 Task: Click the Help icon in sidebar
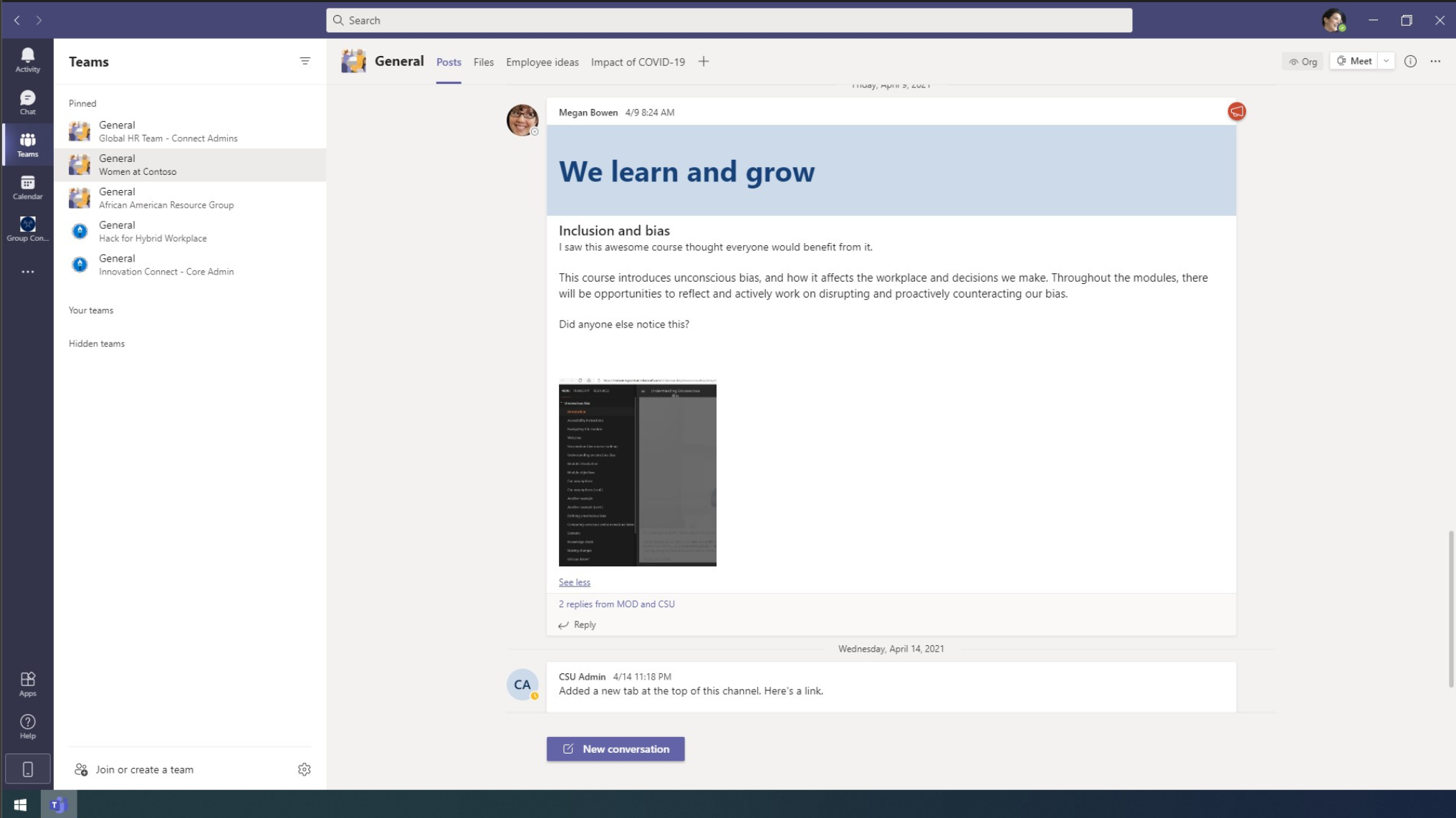pyautogui.click(x=27, y=726)
